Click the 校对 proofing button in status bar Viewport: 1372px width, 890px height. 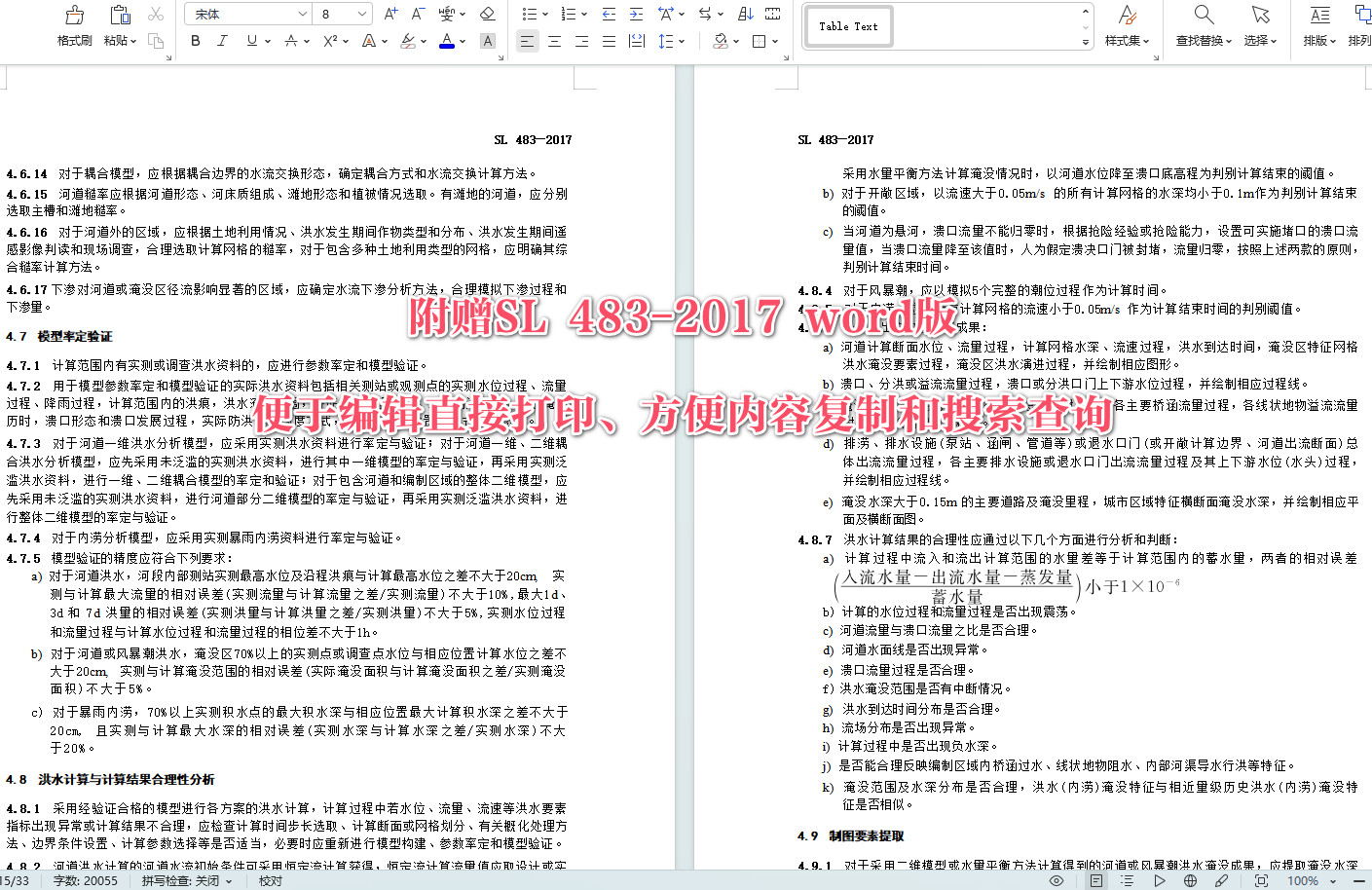[x=270, y=879]
